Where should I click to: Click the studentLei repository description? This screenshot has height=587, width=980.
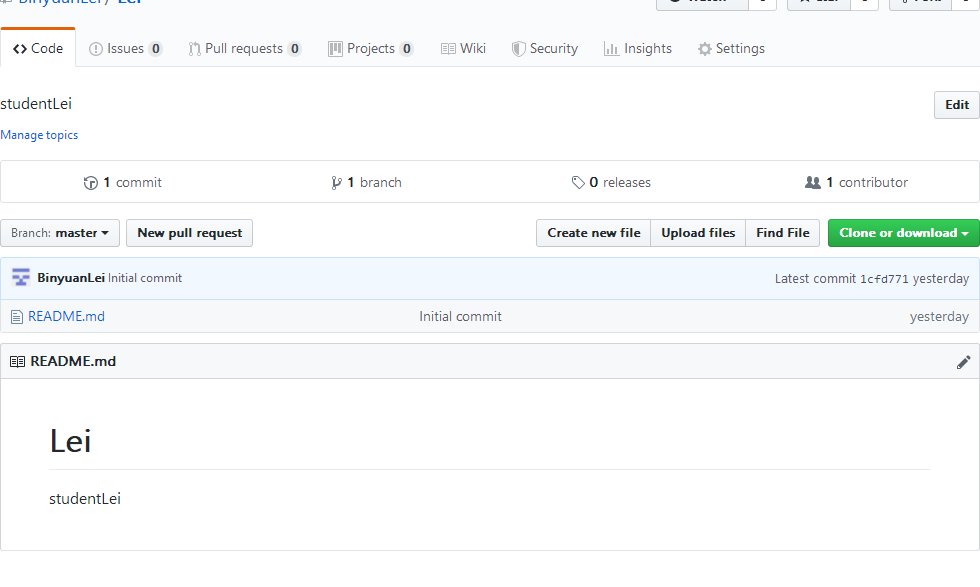coord(36,104)
